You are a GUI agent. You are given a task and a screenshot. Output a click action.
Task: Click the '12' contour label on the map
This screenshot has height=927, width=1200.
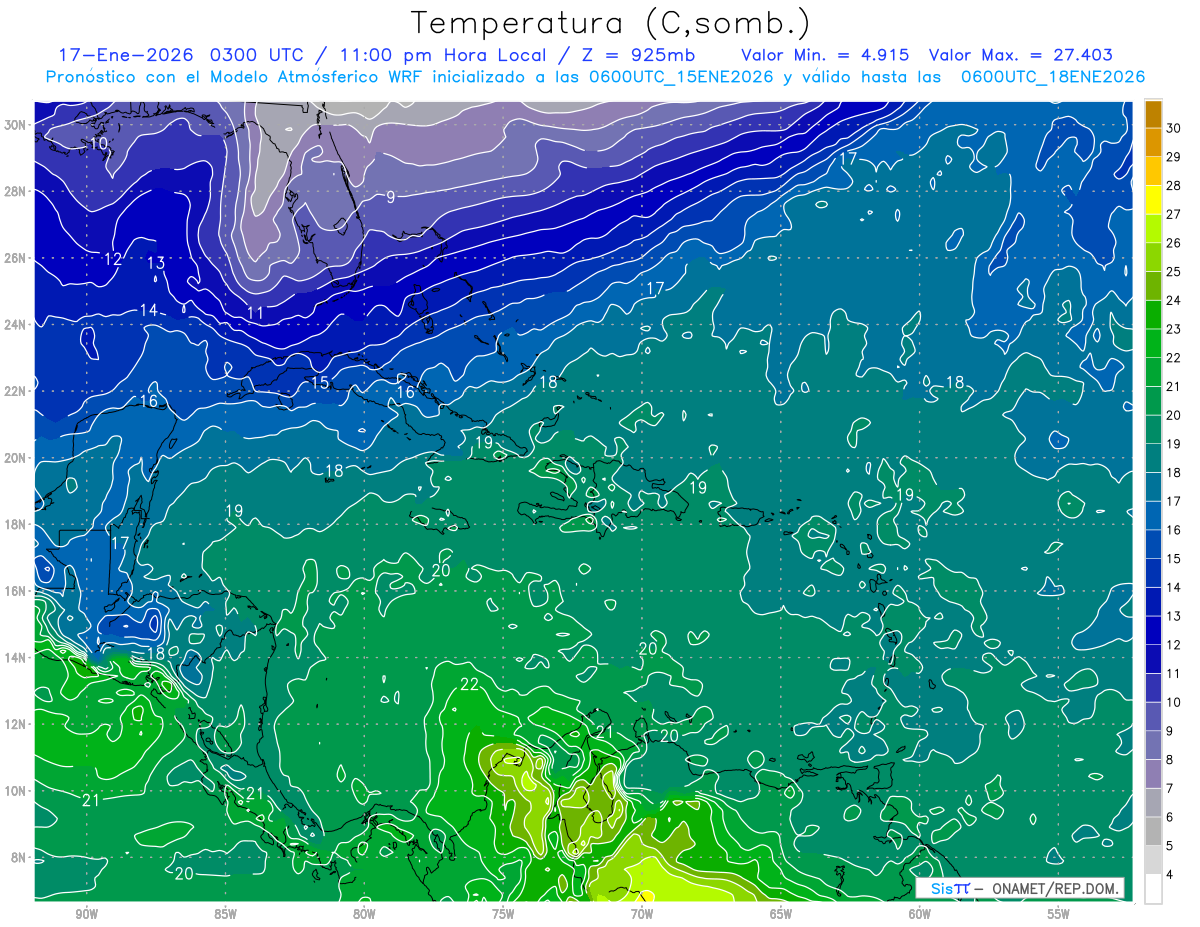pos(113,259)
